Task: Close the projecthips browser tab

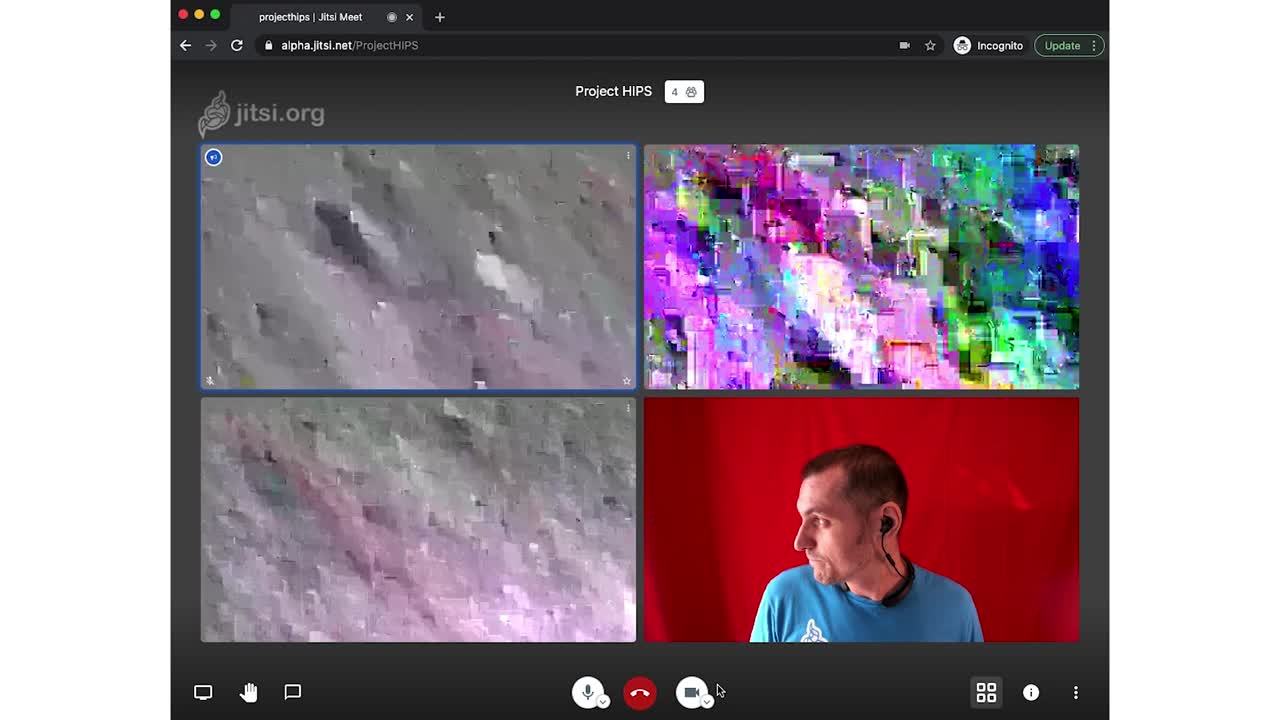Action: click(x=409, y=17)
